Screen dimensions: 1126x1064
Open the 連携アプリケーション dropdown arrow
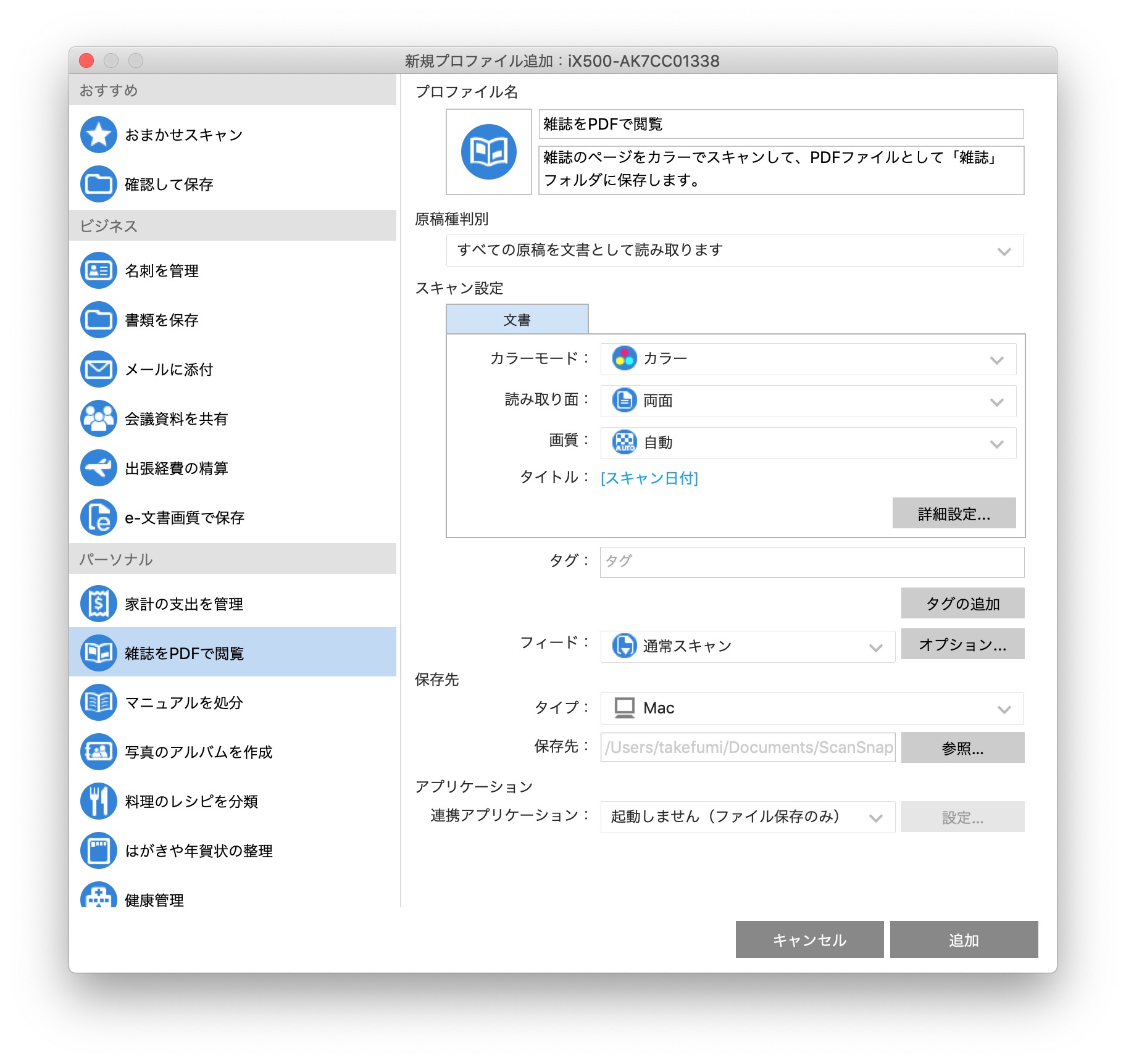875,818
